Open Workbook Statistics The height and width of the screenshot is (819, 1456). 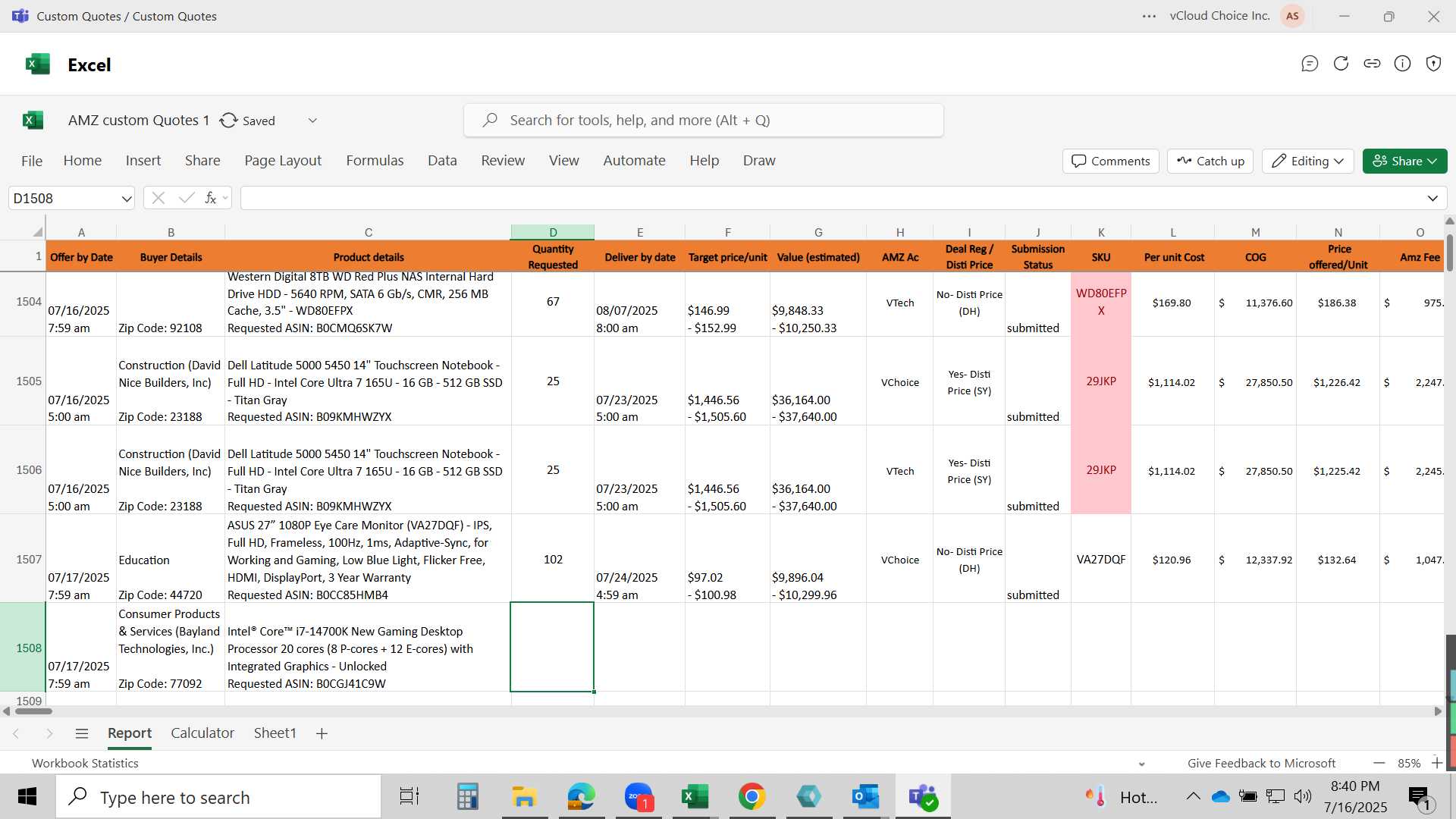click(85, 764)
